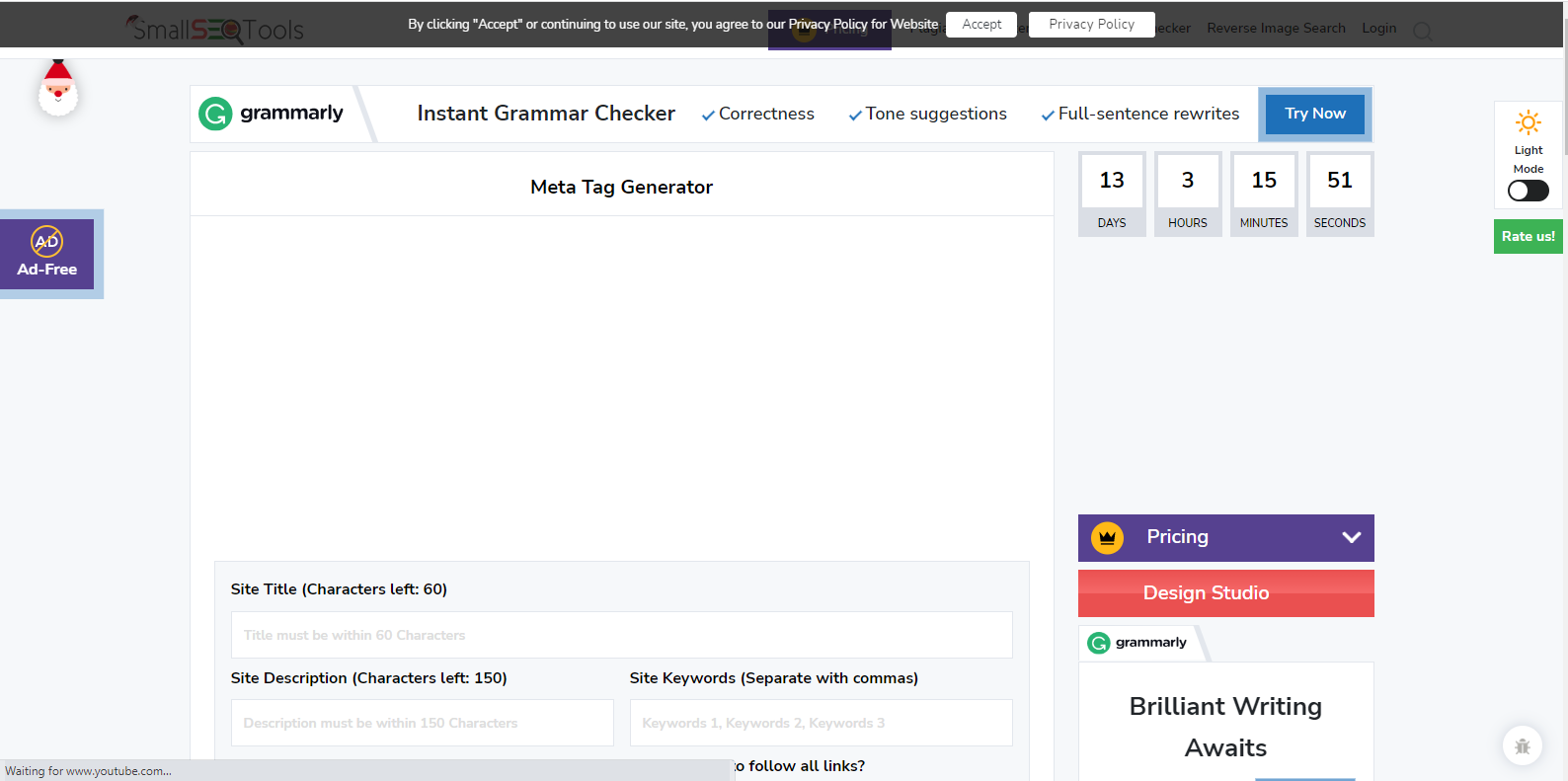Click the Meta Tag Generator heading

[621, 187]
